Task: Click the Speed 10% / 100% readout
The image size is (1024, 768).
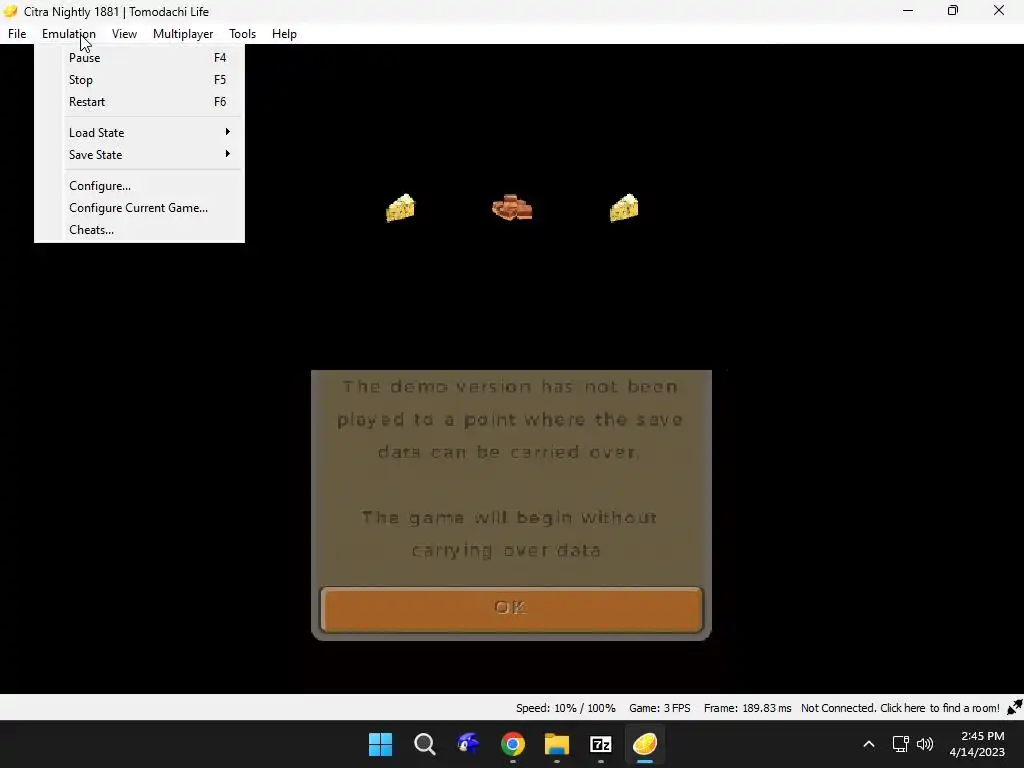Action: (566, 708)
